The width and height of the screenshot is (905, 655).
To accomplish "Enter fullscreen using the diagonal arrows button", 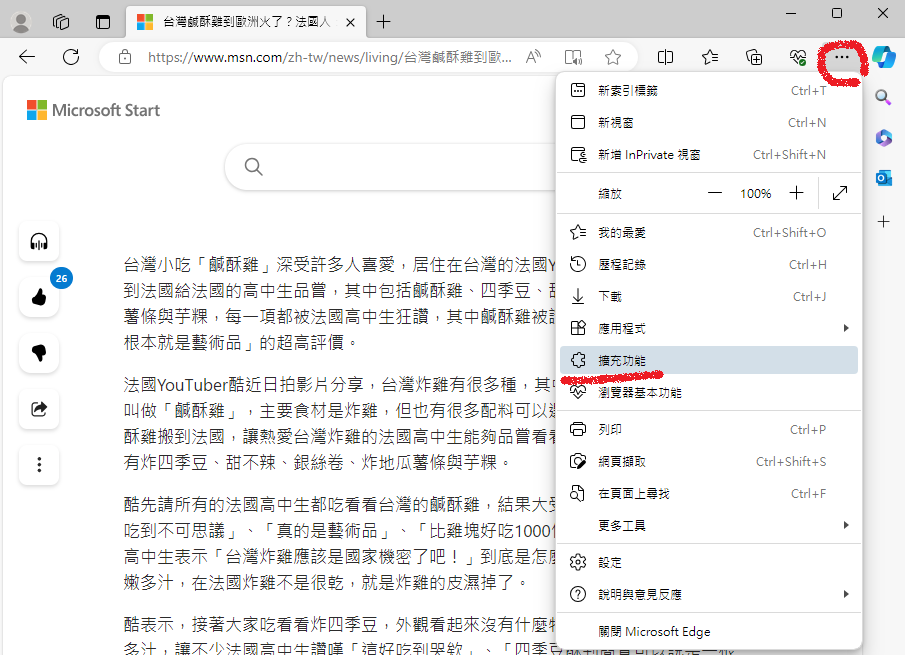I will [840, 192].
